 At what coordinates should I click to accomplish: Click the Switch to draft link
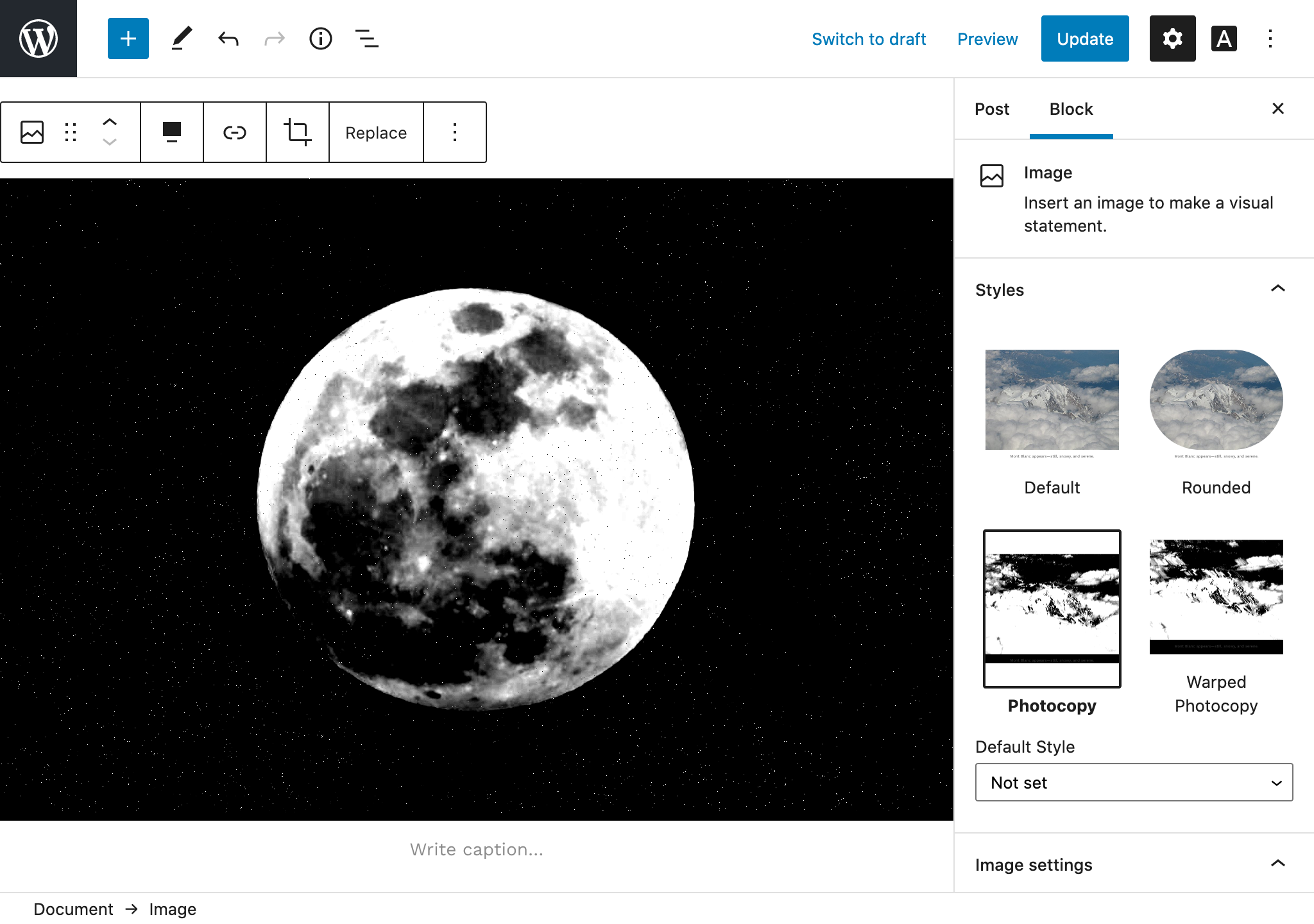869,38
